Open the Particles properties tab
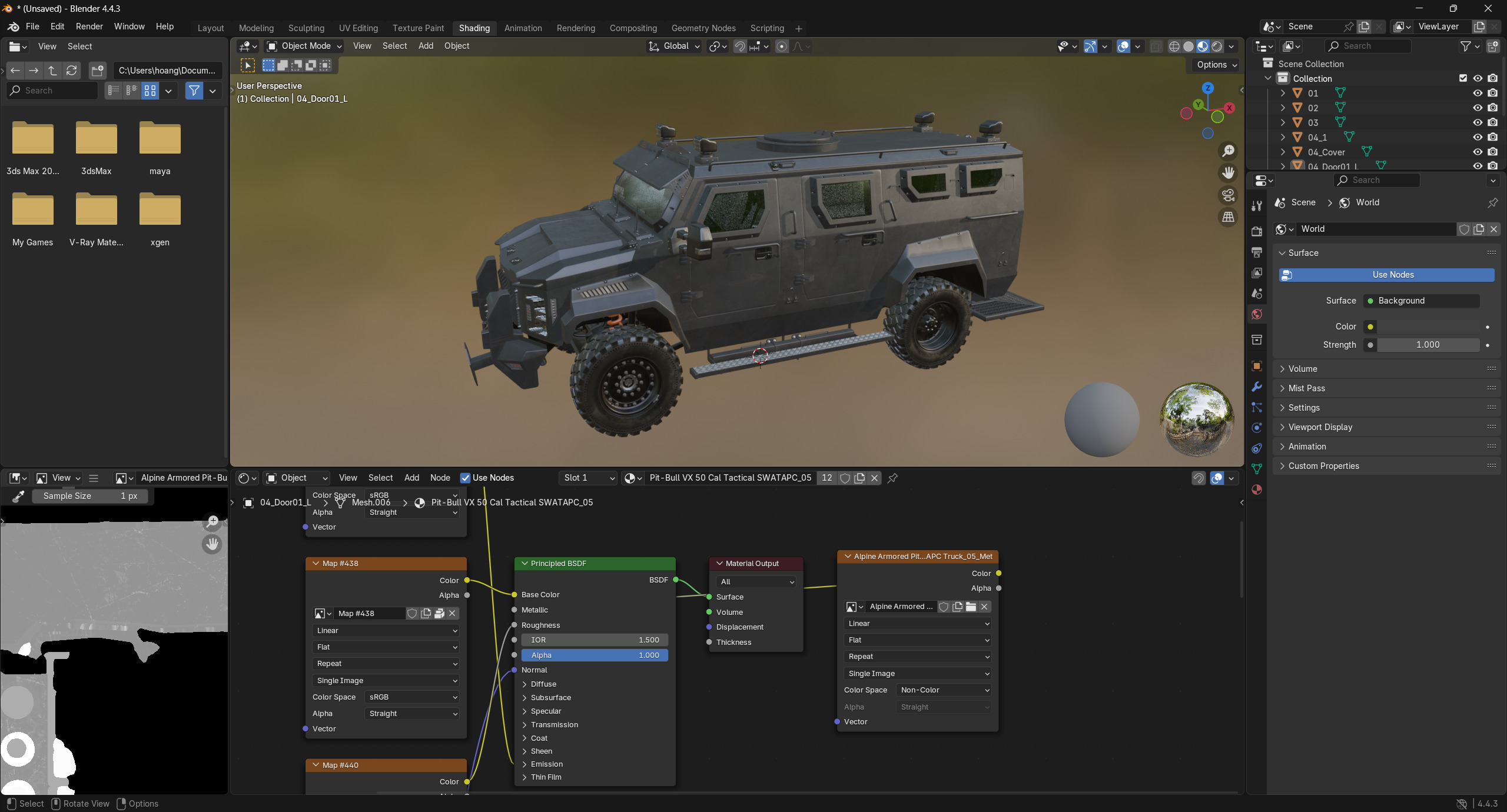 pos(1257,407)
